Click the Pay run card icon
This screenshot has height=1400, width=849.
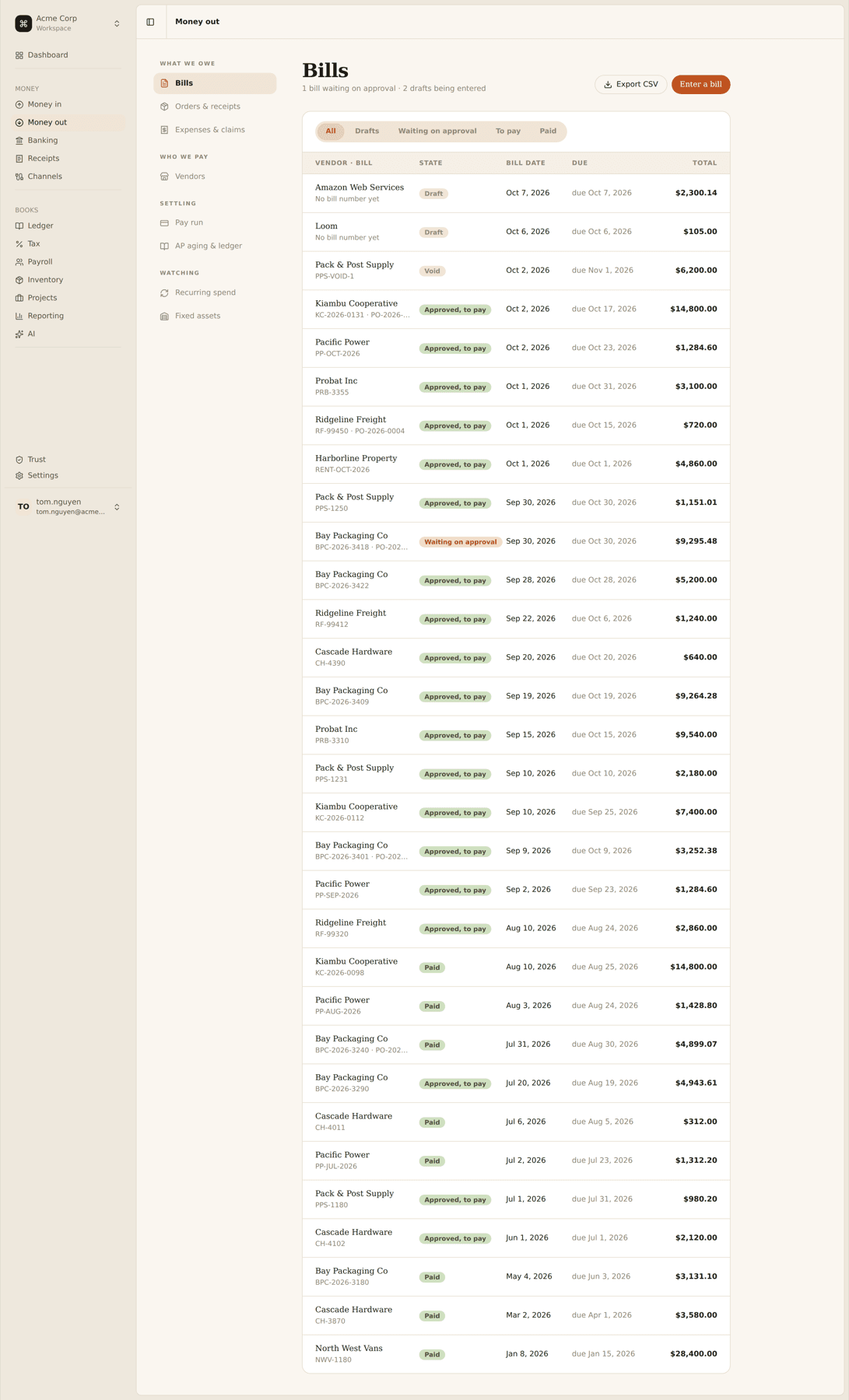164,223
